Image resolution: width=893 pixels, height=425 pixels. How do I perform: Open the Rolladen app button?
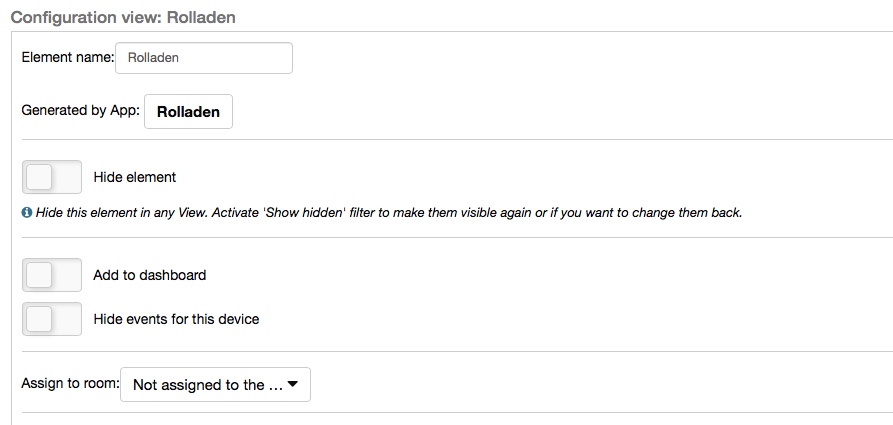click(188, 112)
